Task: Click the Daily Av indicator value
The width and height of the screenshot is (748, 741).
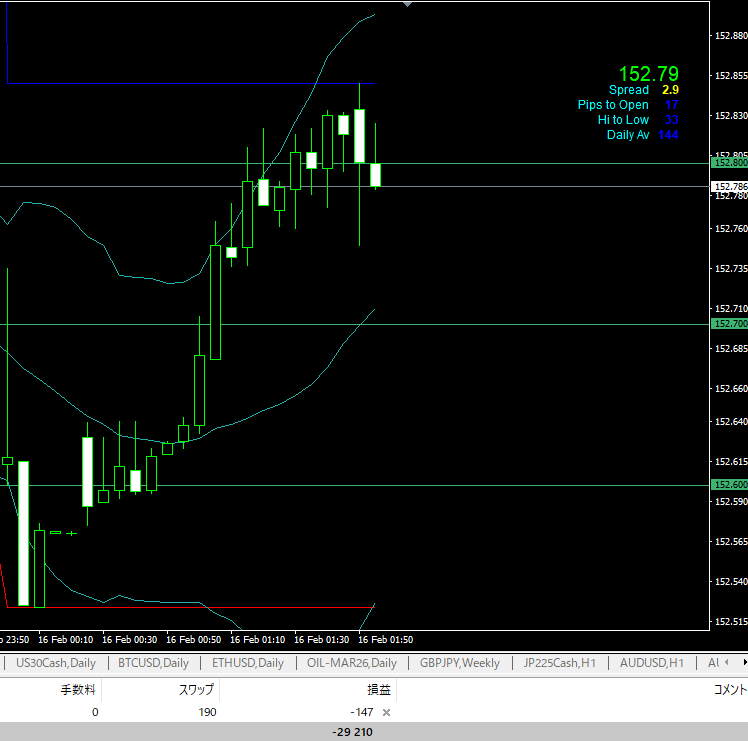Action: 668,135
